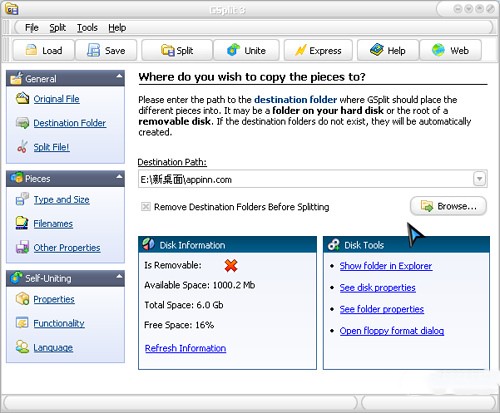Screen dimensions: 500x413
Task: Open the Split menu
Action: click(x=57, y=28)
